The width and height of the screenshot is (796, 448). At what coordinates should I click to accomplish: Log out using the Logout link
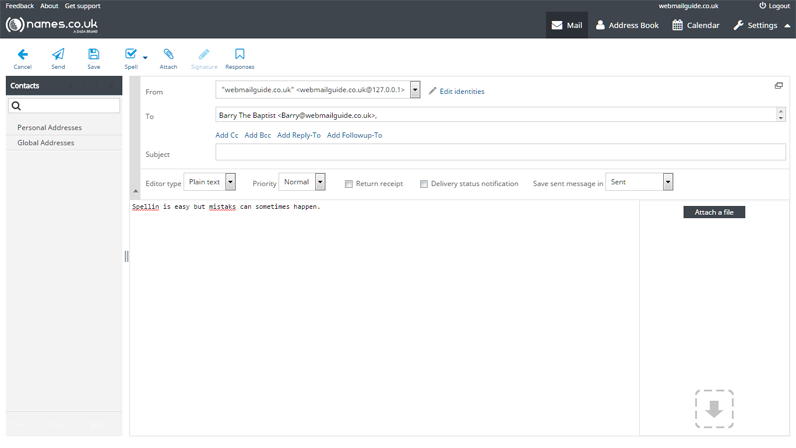[x=774, y=6]
